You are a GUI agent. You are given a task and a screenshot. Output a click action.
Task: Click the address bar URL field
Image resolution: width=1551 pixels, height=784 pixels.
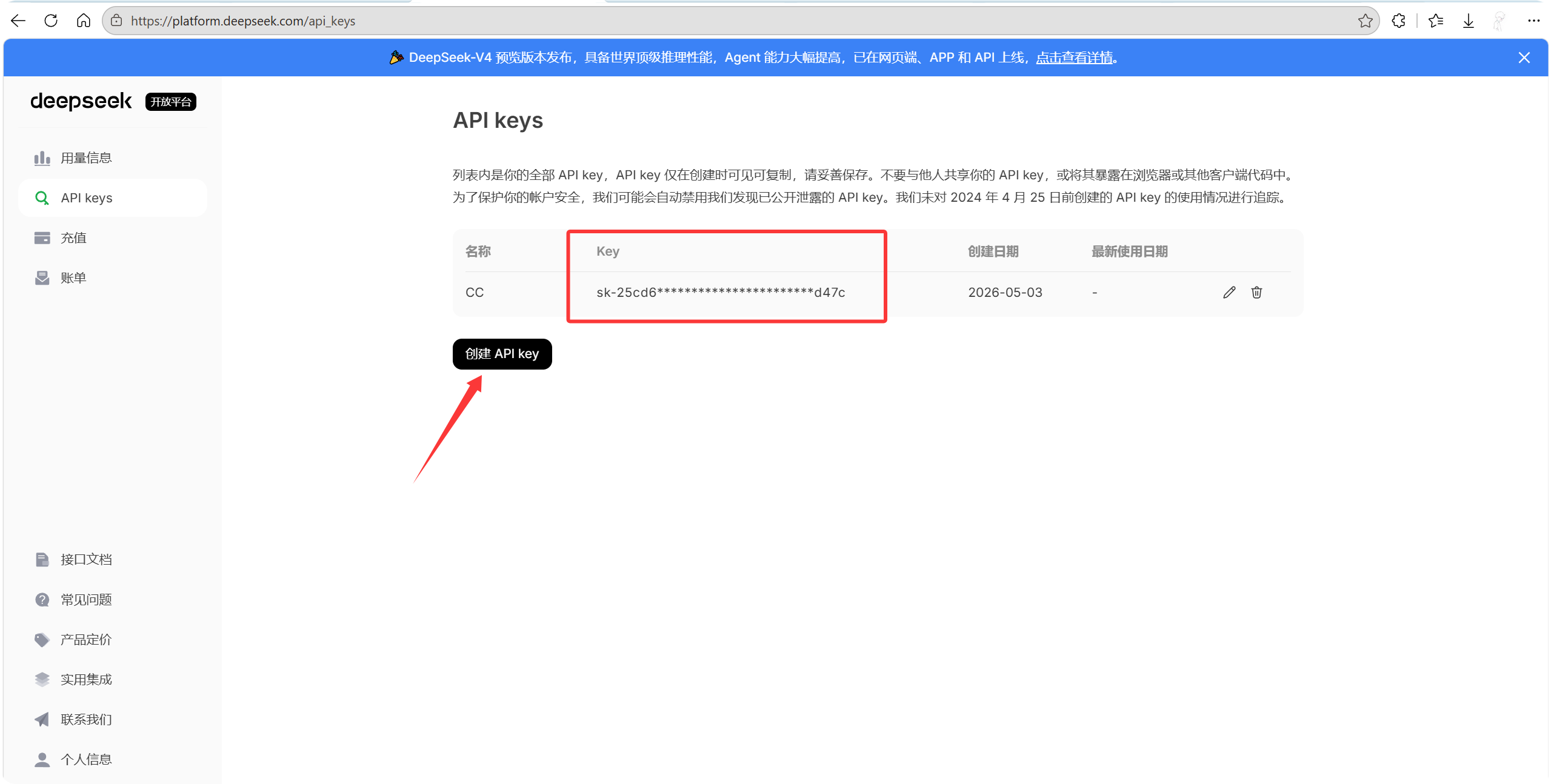[741, 21]
